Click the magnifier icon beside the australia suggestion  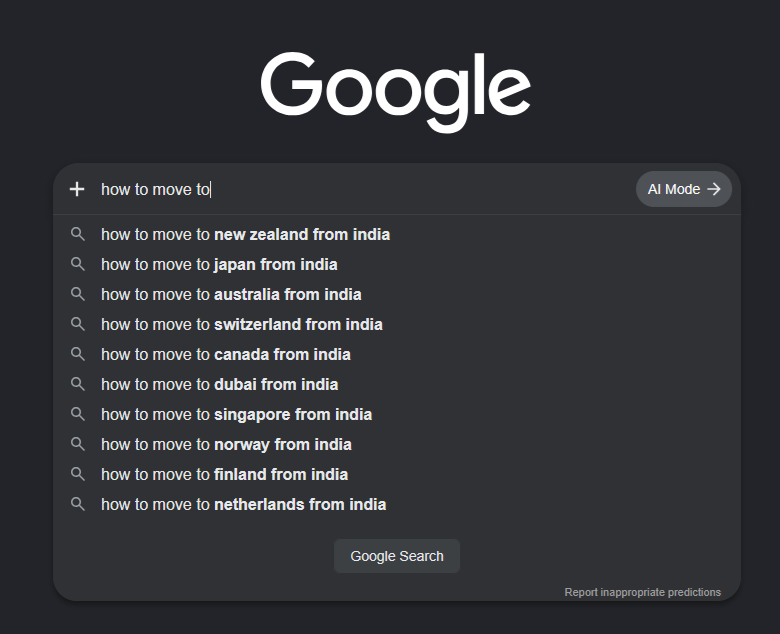click(x=78, y=294)
